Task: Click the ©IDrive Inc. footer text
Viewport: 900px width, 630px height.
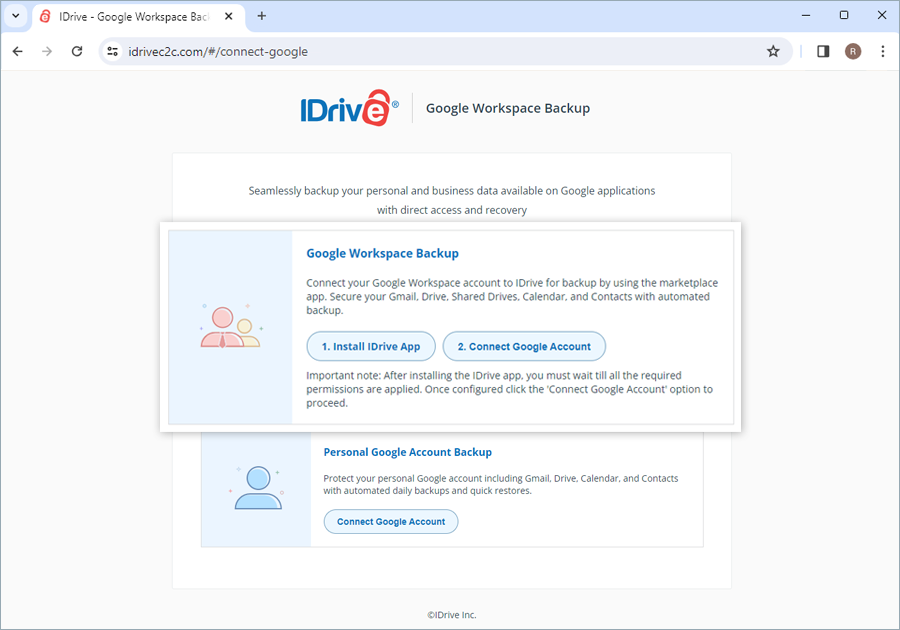Action: pos(452,615)
